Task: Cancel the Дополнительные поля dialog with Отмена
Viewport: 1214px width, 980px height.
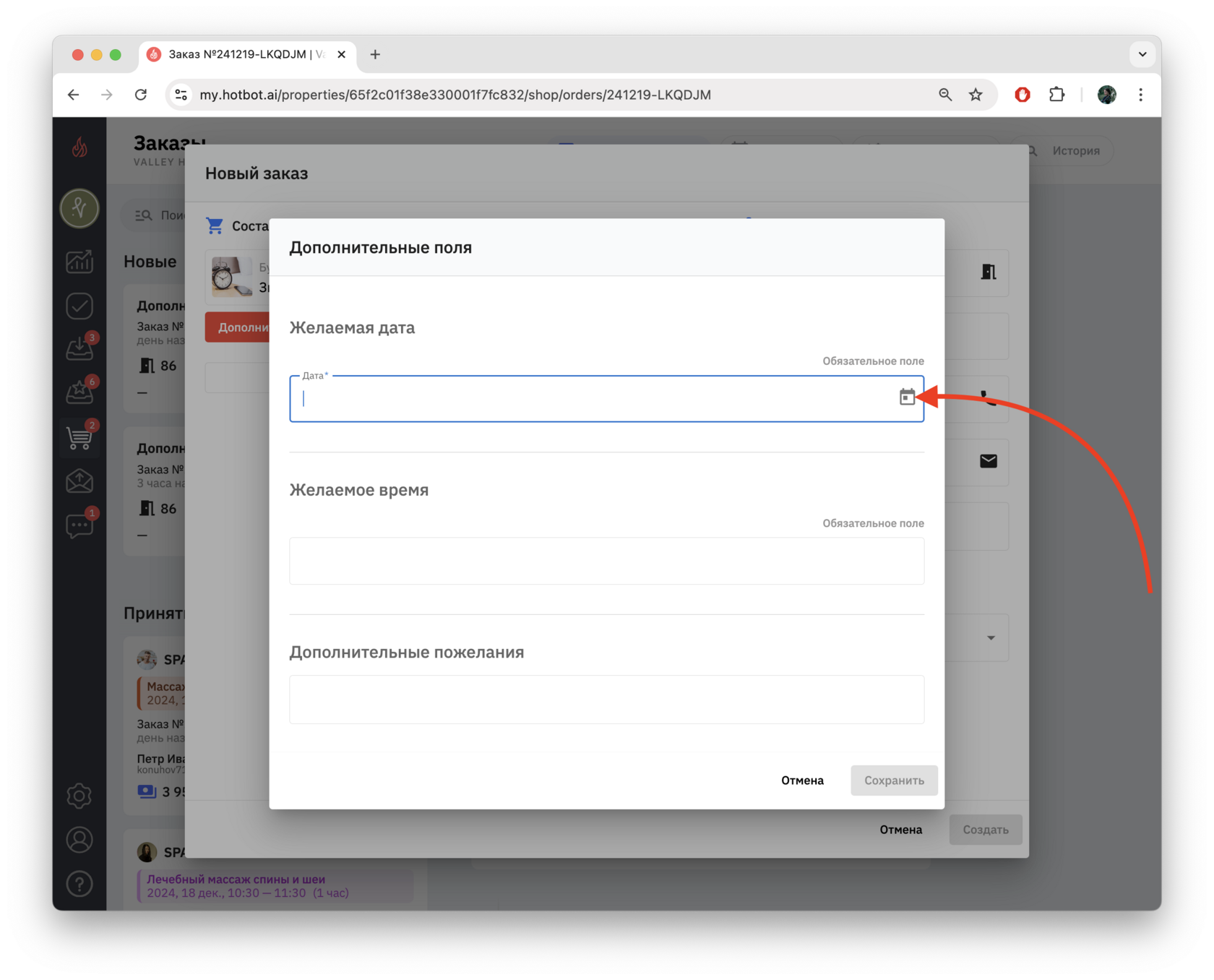Action: coord(802,781)
